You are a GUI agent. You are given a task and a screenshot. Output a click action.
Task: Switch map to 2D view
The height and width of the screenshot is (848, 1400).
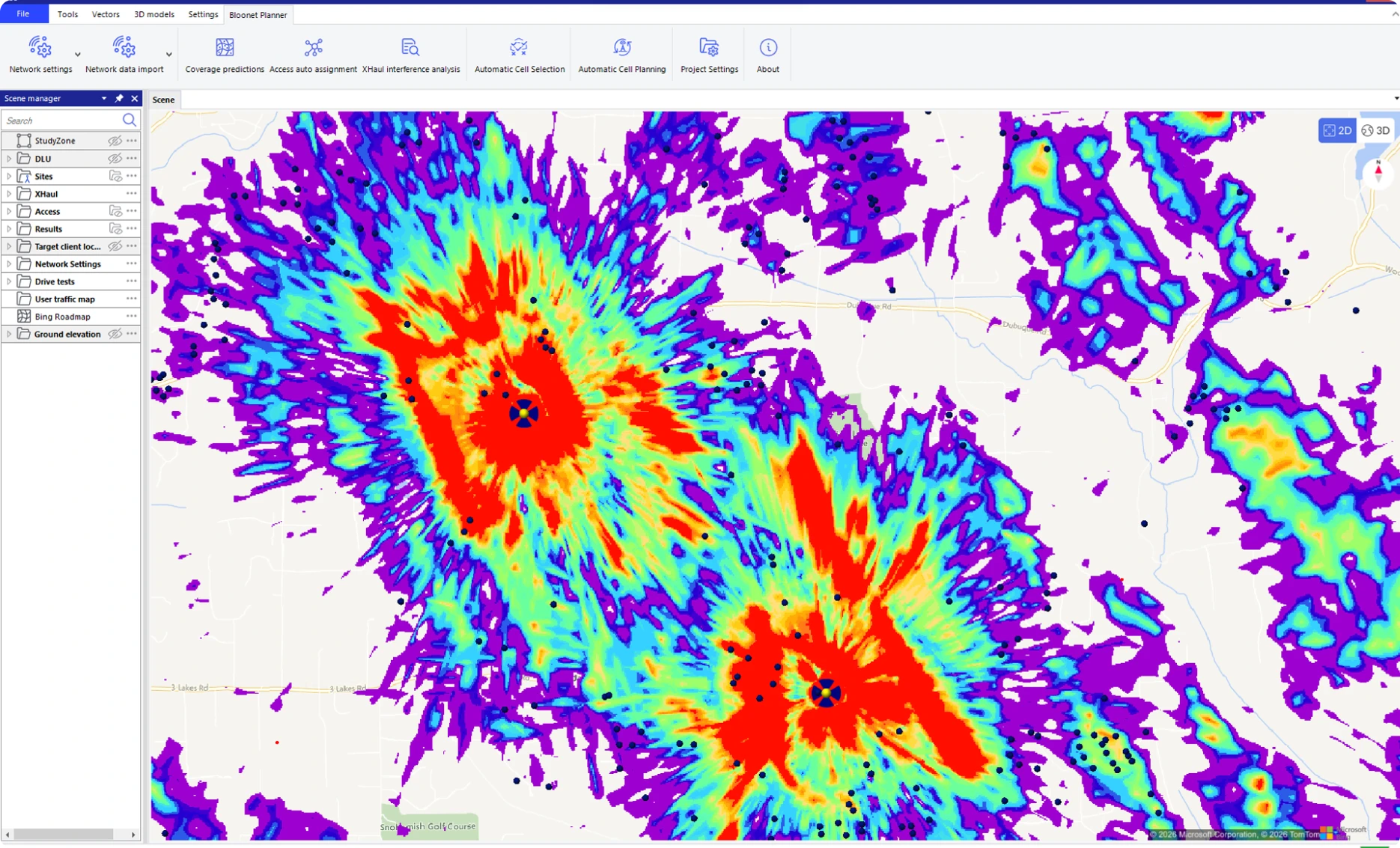[x=1337, y=130]
